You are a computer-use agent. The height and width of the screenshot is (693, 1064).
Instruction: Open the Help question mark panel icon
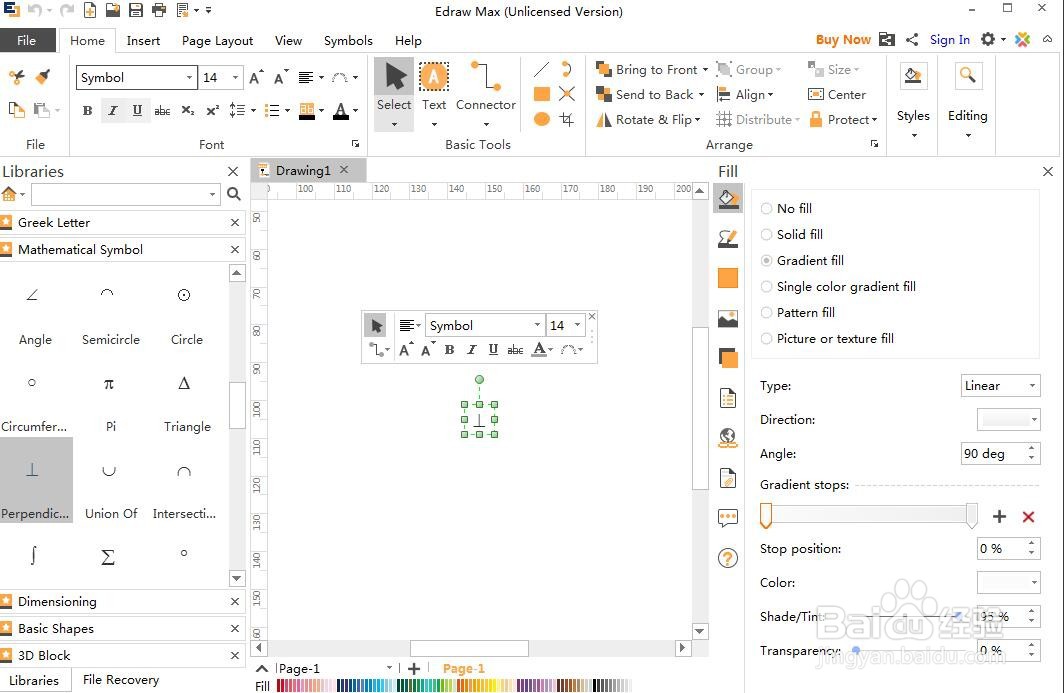click(x=727, y=558)
